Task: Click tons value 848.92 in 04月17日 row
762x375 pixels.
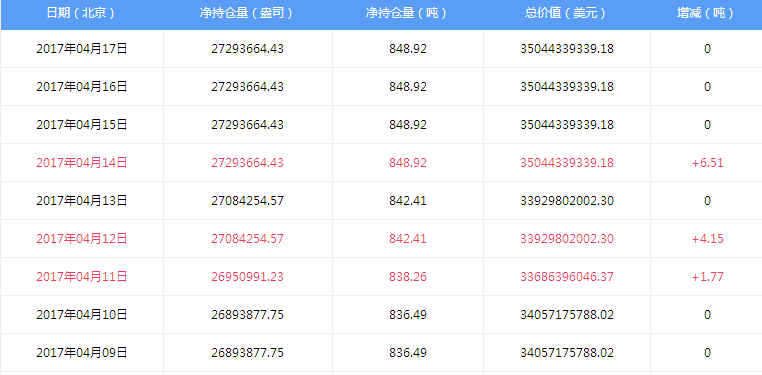Action: (408, 49)
